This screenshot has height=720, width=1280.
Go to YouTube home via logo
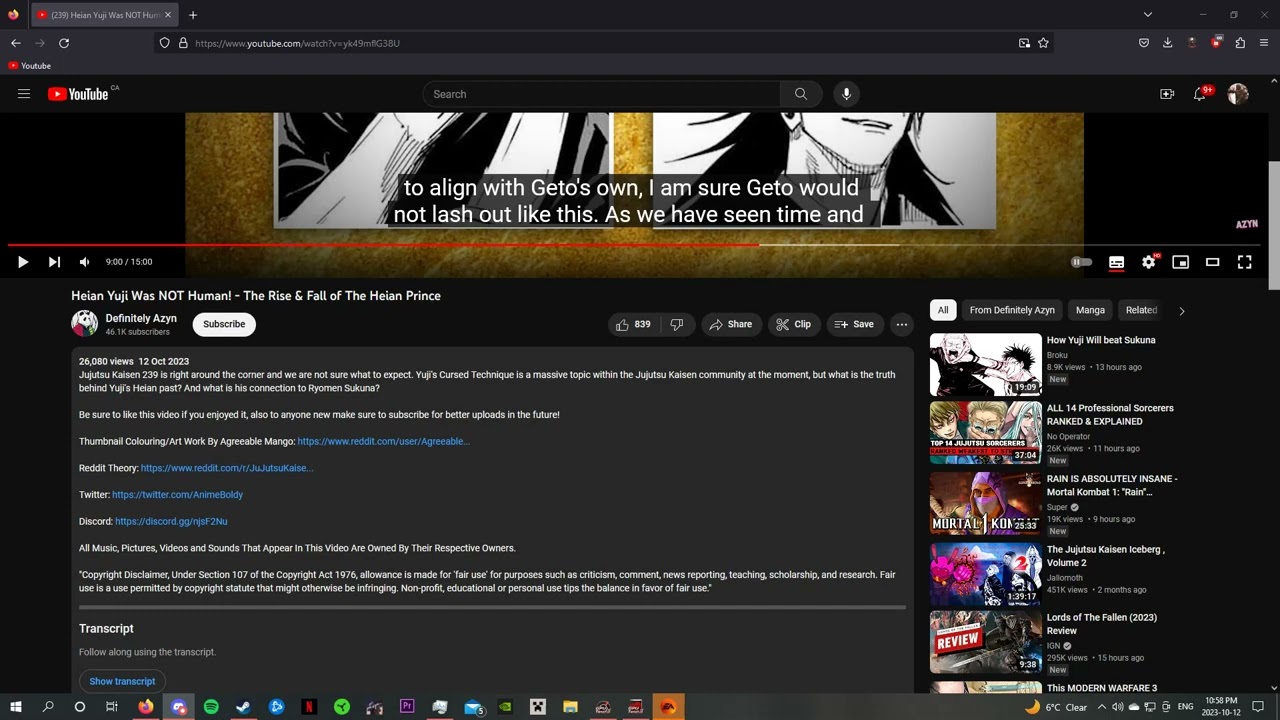(x=78, y=94)
